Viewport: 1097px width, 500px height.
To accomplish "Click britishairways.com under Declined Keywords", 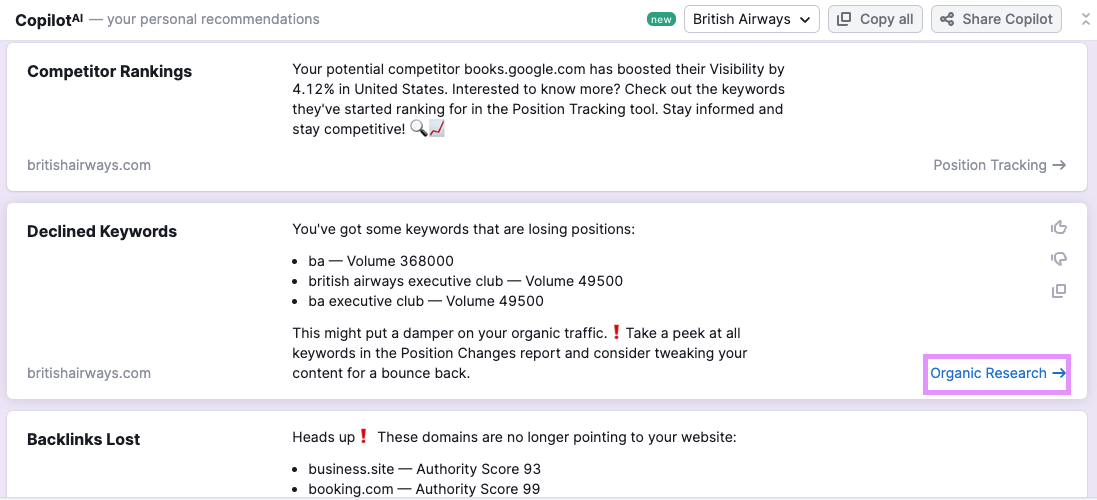I will [x=89, y=373].
